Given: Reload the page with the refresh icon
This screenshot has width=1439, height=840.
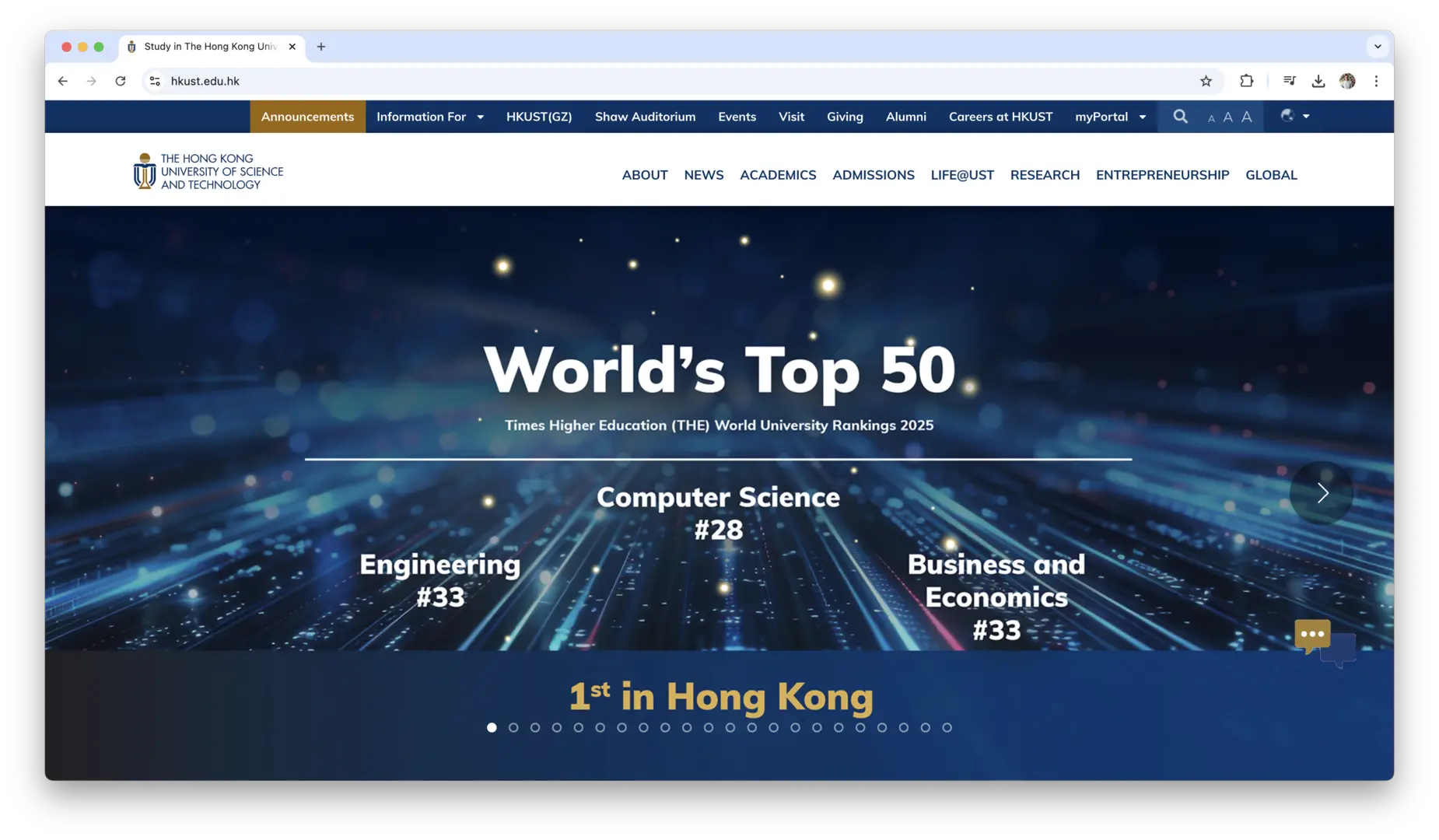Looking at the screenshot, I should pyautogui.click(x=121, y=81).
